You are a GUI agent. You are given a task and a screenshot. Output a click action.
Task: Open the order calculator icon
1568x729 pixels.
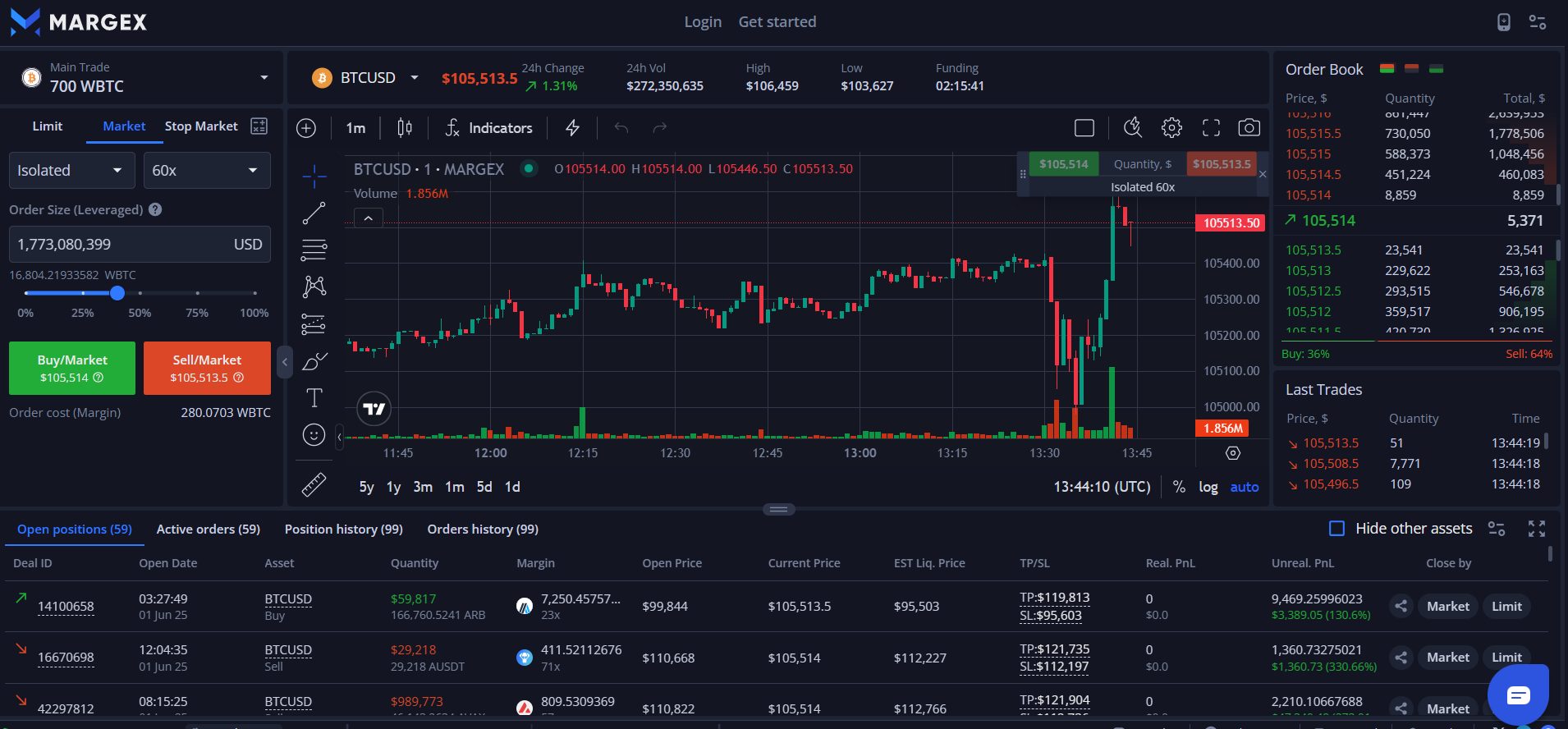point(259,126)
